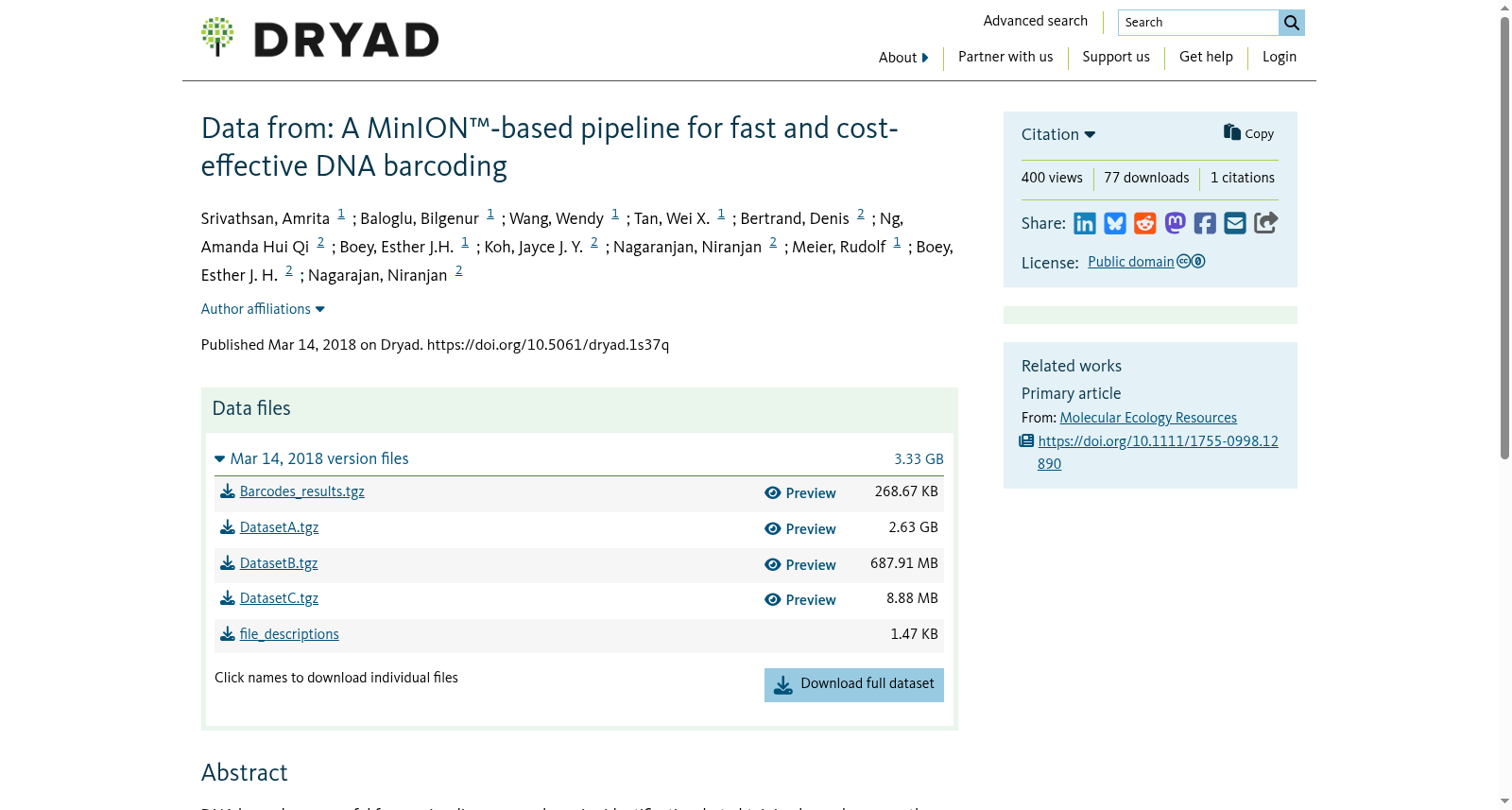Preview the DatasetC.tgz file
Screen dimensions: 1512x810
coord(800,600)
